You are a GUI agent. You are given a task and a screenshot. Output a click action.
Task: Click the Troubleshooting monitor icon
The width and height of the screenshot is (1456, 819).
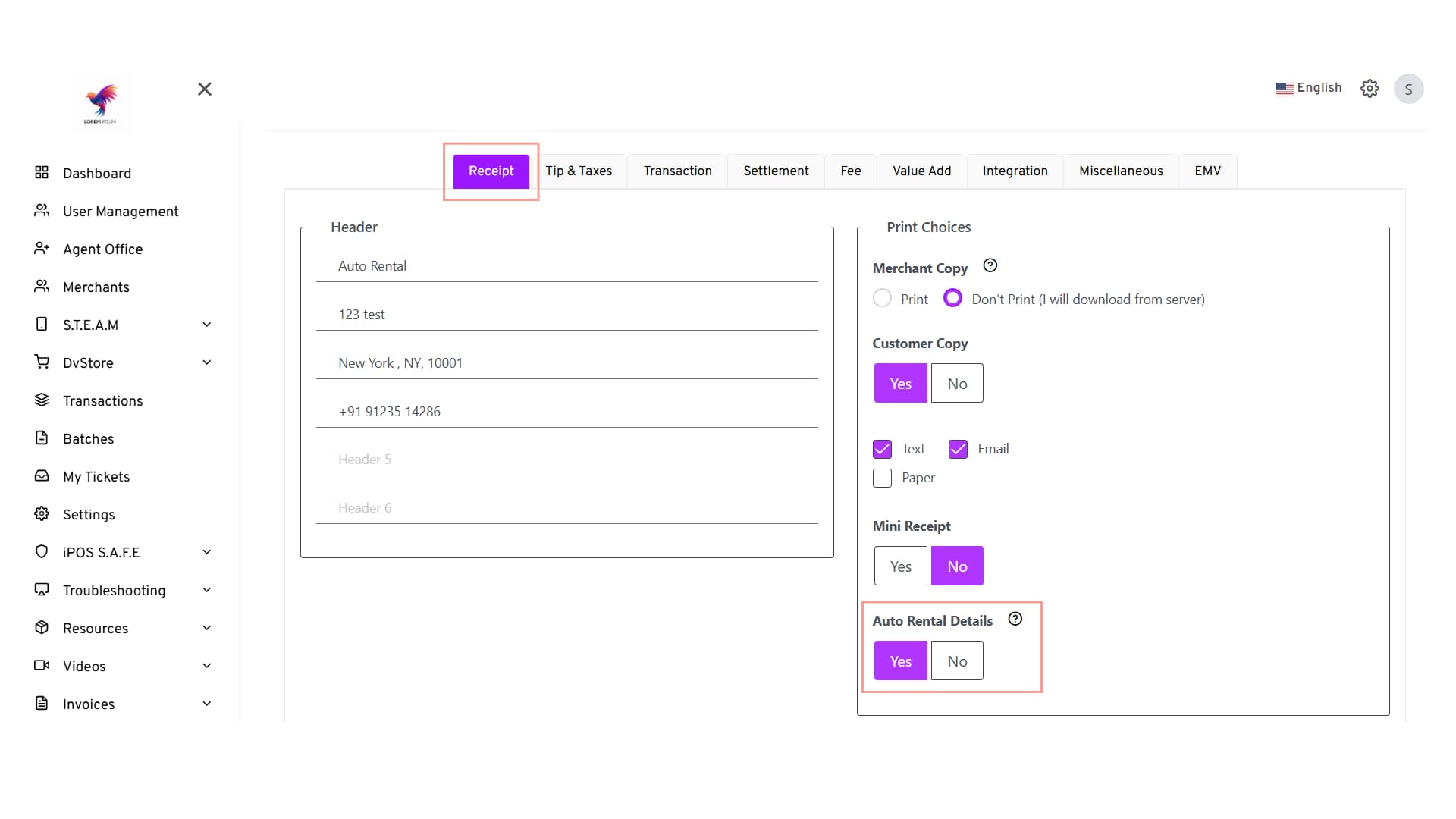click(42, 589)
